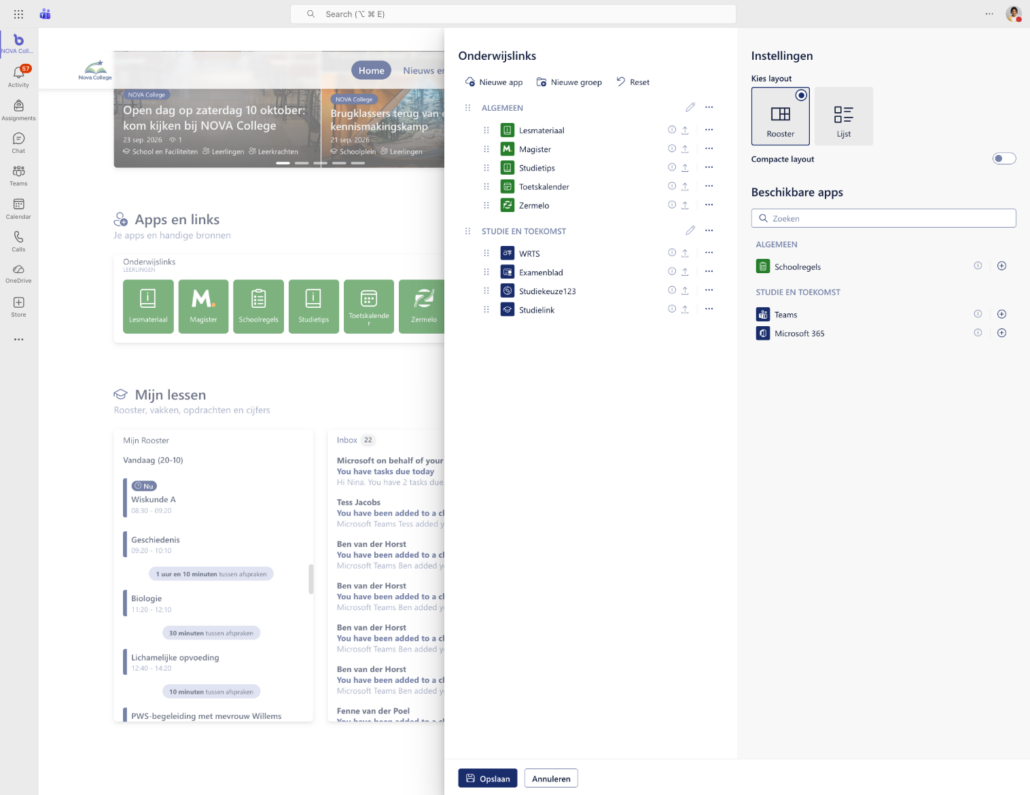Viewport: 1030px width, 795px height.
Task: Click the Reset button
Action: [x=633, y=82]
